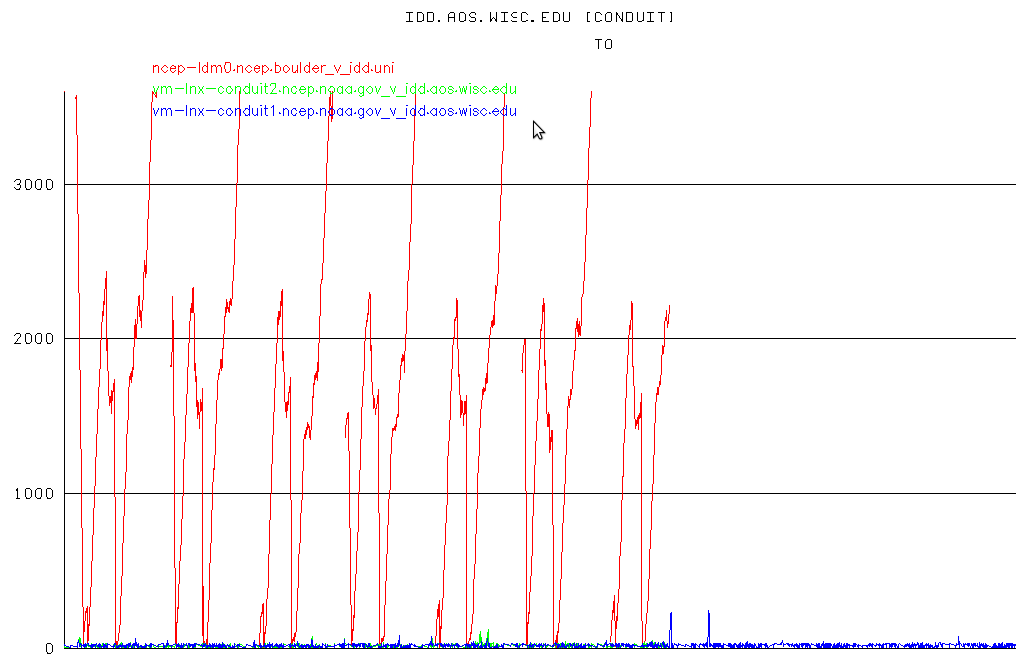The width and height of the screenshot is (1034, 662).
Task: Click the end of the last red curve
Action: click(x=668, y=308)
